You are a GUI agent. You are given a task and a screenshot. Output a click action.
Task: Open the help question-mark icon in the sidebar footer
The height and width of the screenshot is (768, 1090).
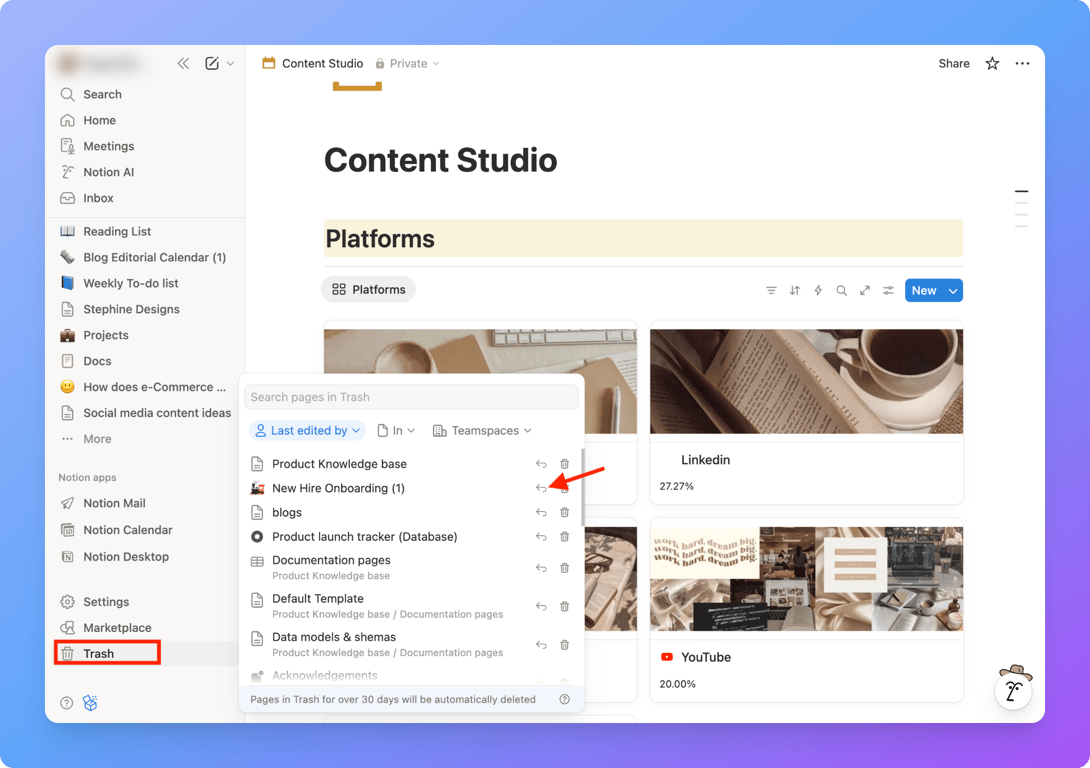tap(67, 703)
